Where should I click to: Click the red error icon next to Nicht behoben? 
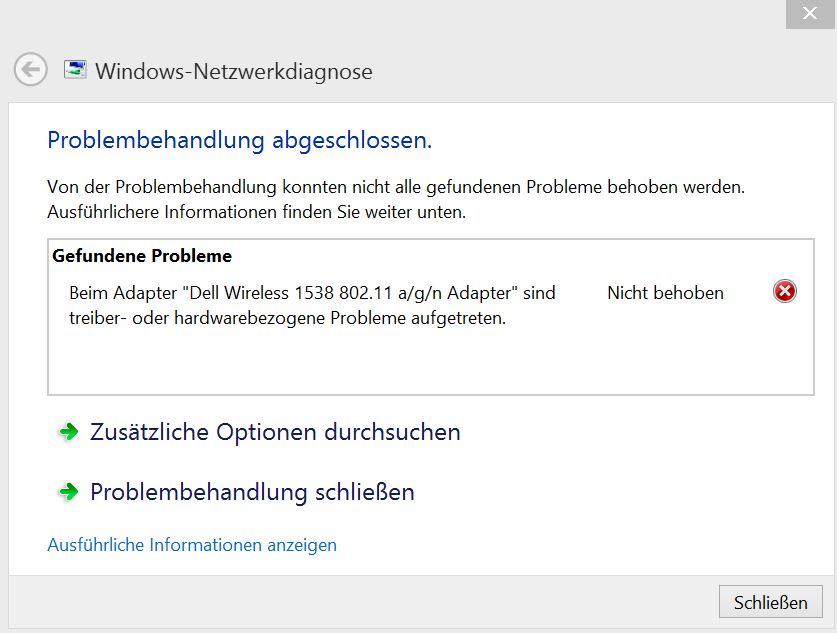pyautogui.click(x=784, y=291)
